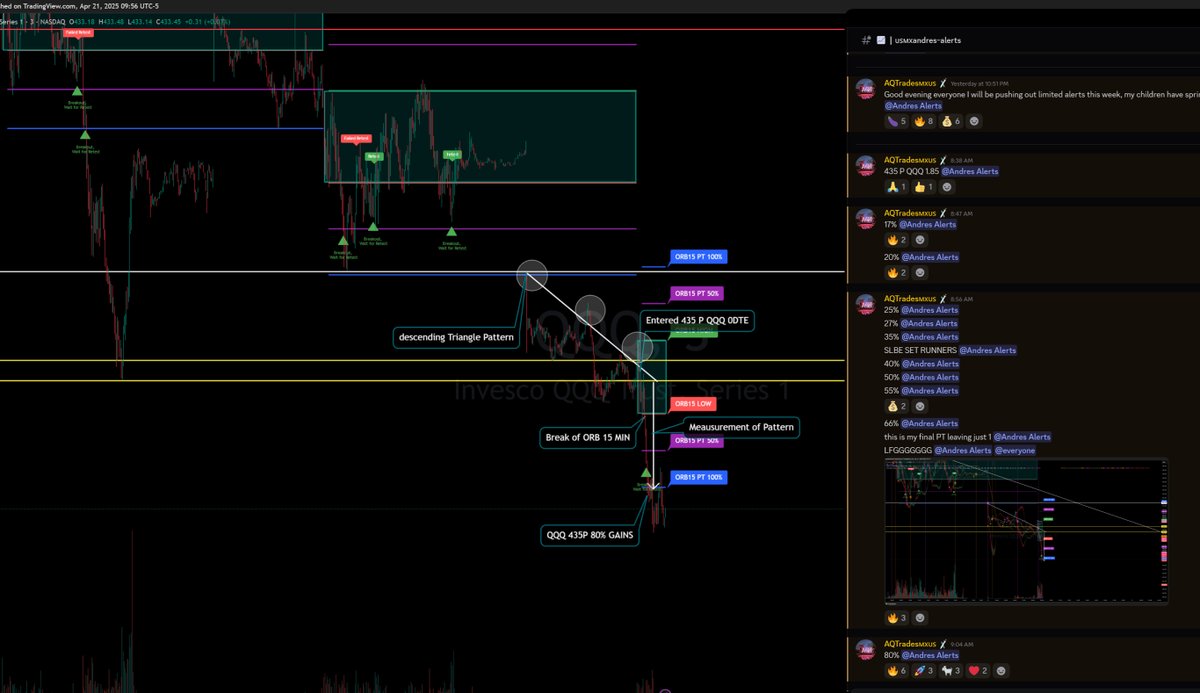Click the eggplant reaction with count 5
The image size is (1200, 693).
click(896, 121)
